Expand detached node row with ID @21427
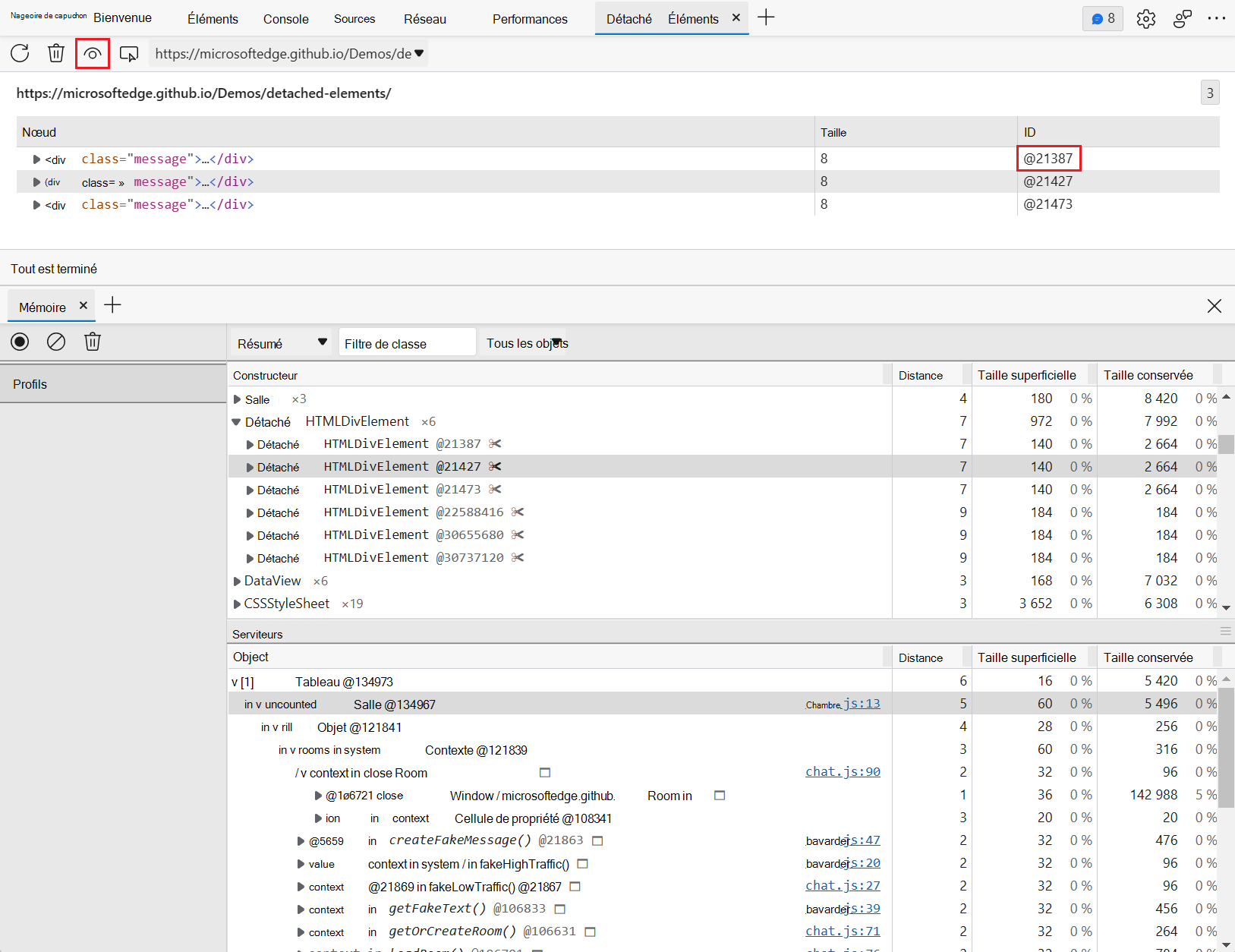The image size is (1235, 952). 36,182
